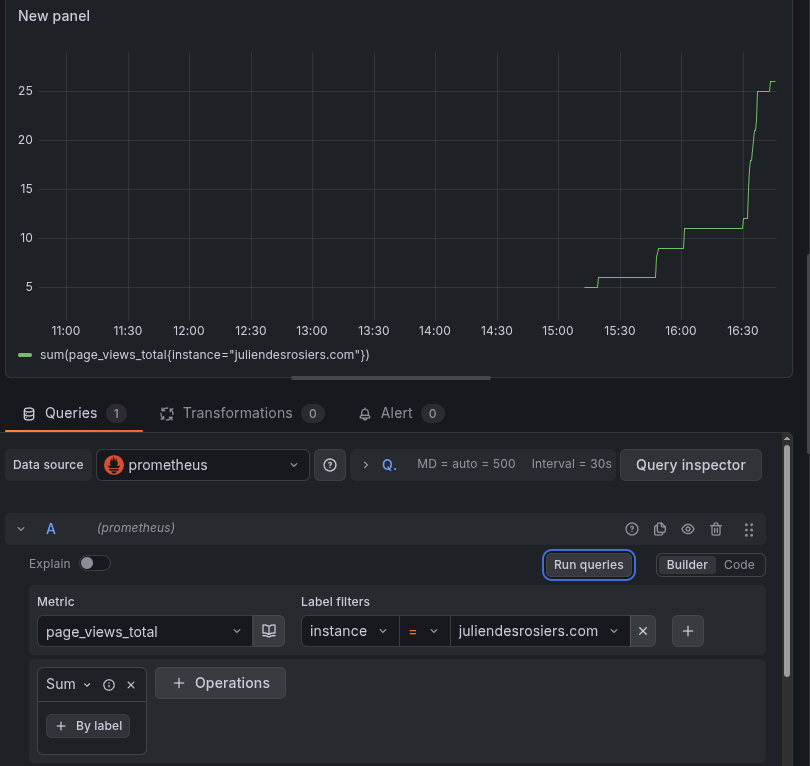The image size is (810, 766).
Task: Click the Run queries button
Action: (588, 565)
